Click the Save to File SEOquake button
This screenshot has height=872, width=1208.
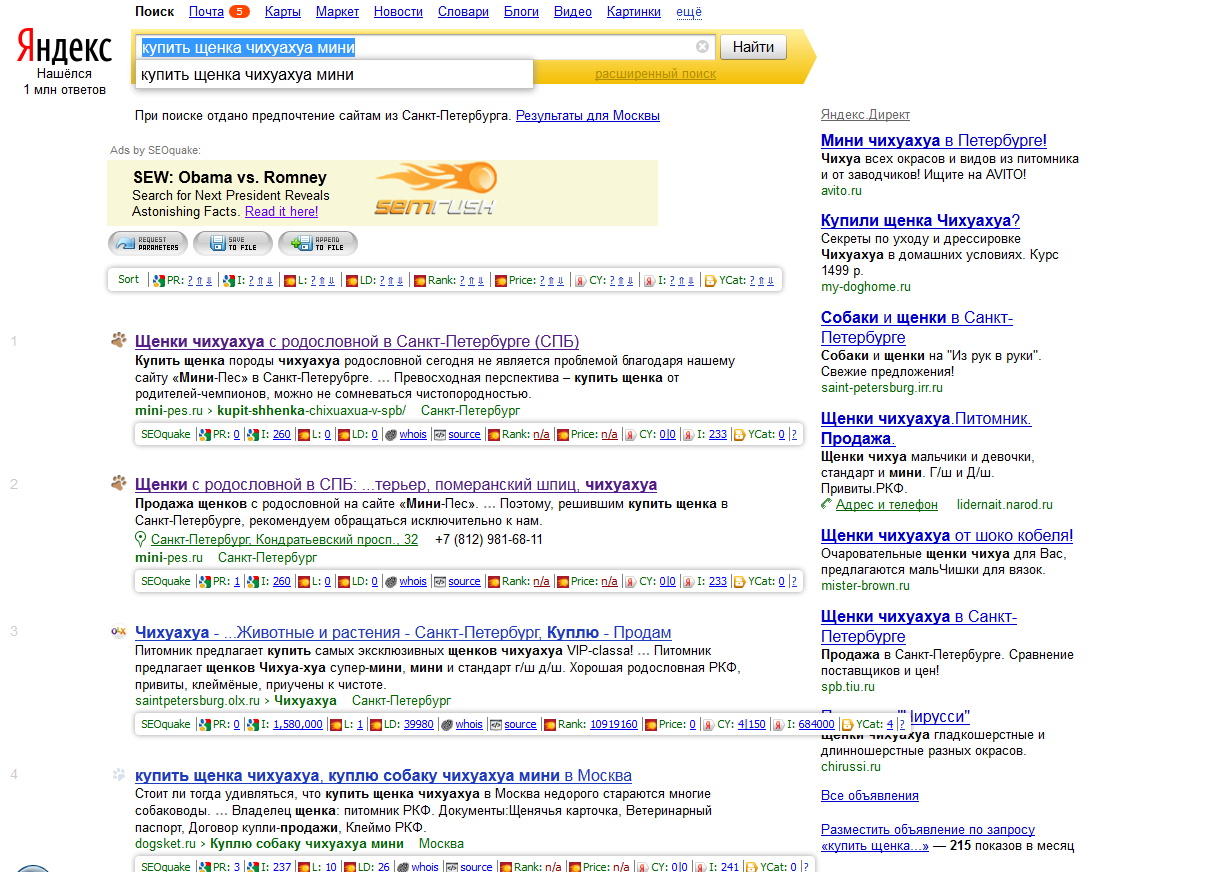pos(232,243)
